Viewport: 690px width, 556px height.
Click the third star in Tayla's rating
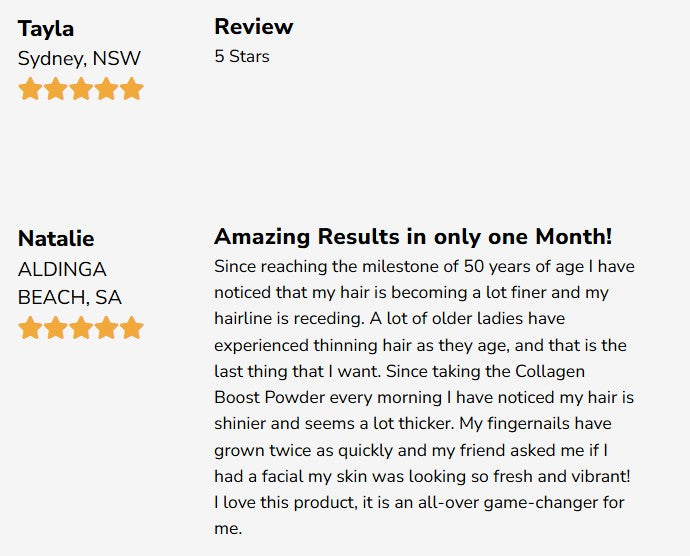coord(81,89)
